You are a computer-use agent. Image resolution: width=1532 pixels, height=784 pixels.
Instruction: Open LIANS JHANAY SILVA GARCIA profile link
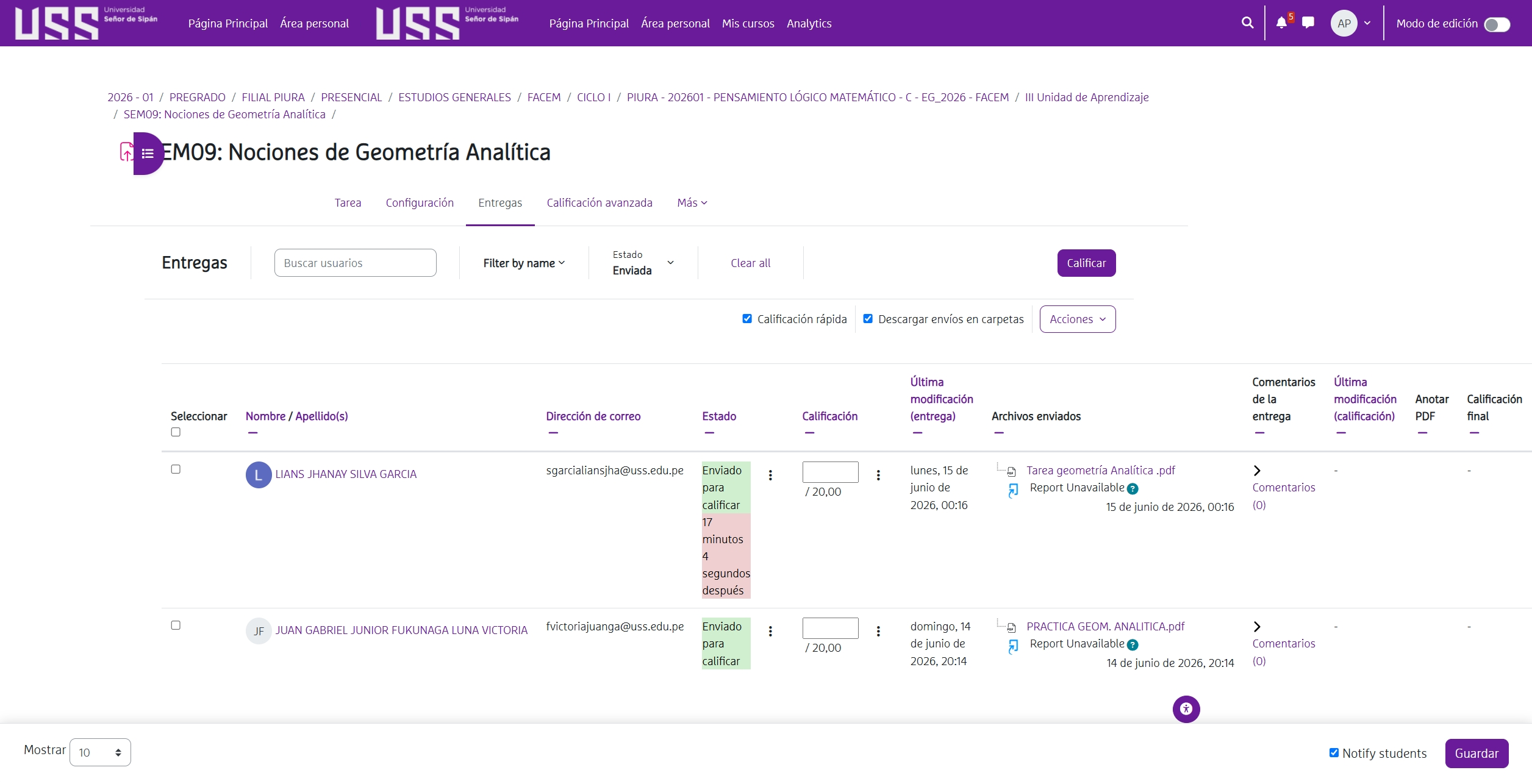coord(346,474)
